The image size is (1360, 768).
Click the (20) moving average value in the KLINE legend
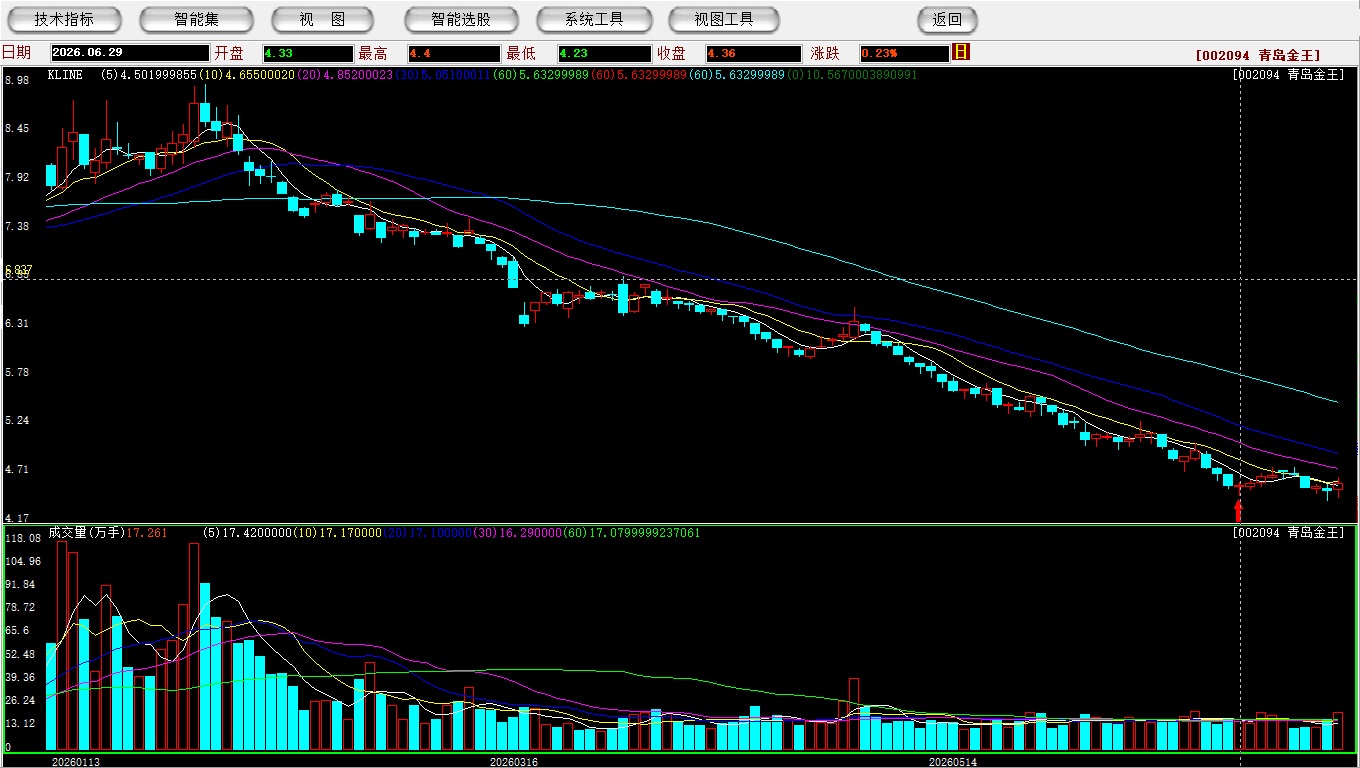coord(345,75)
